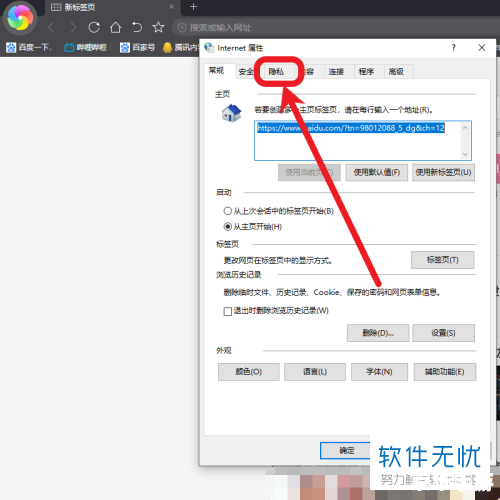Viewport: 500px width, 500px height.
Task: Click the URL box scroll up arrow
Action: click(465, 127)
